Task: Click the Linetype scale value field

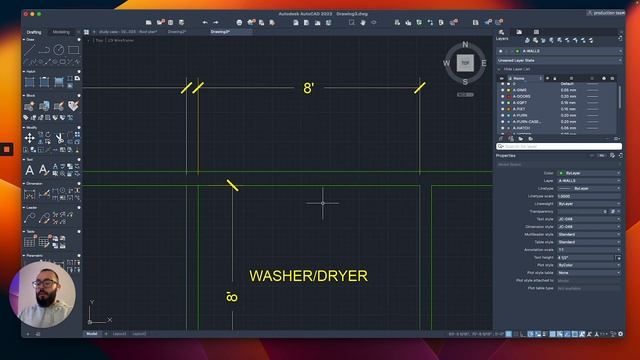Action: click(589, 196)
